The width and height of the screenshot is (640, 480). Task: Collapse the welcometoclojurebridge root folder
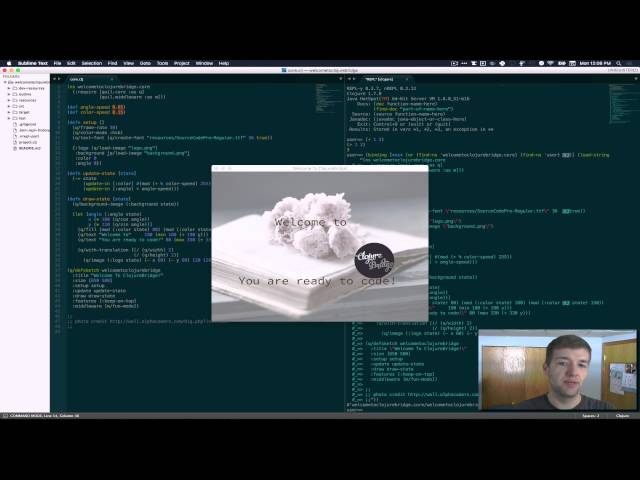point(5,82)
